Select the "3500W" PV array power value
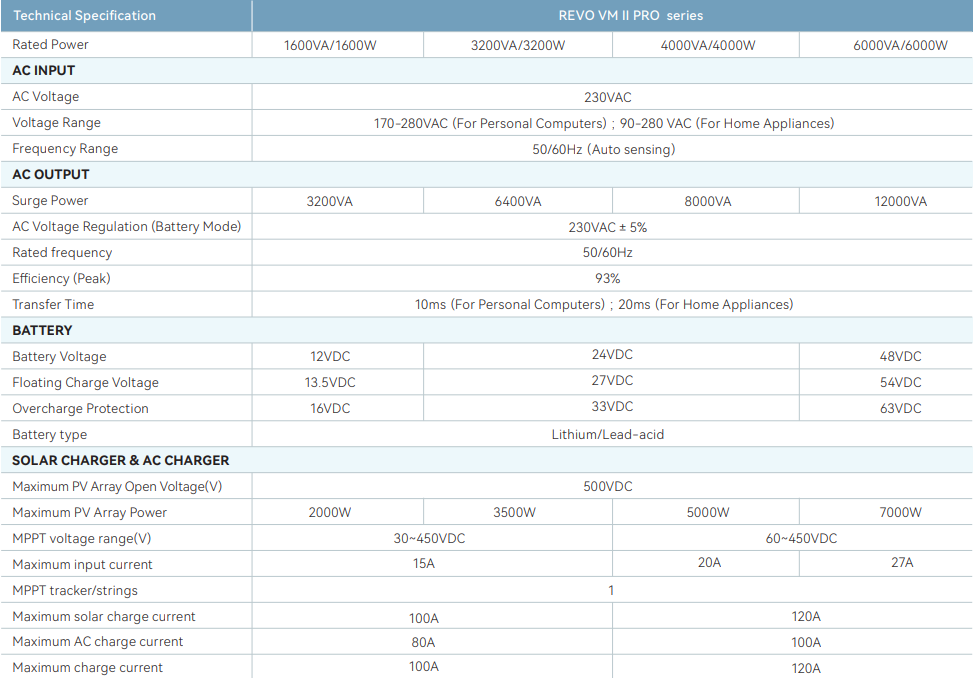This screenshot has height=678, width=973. pos(514,513)
